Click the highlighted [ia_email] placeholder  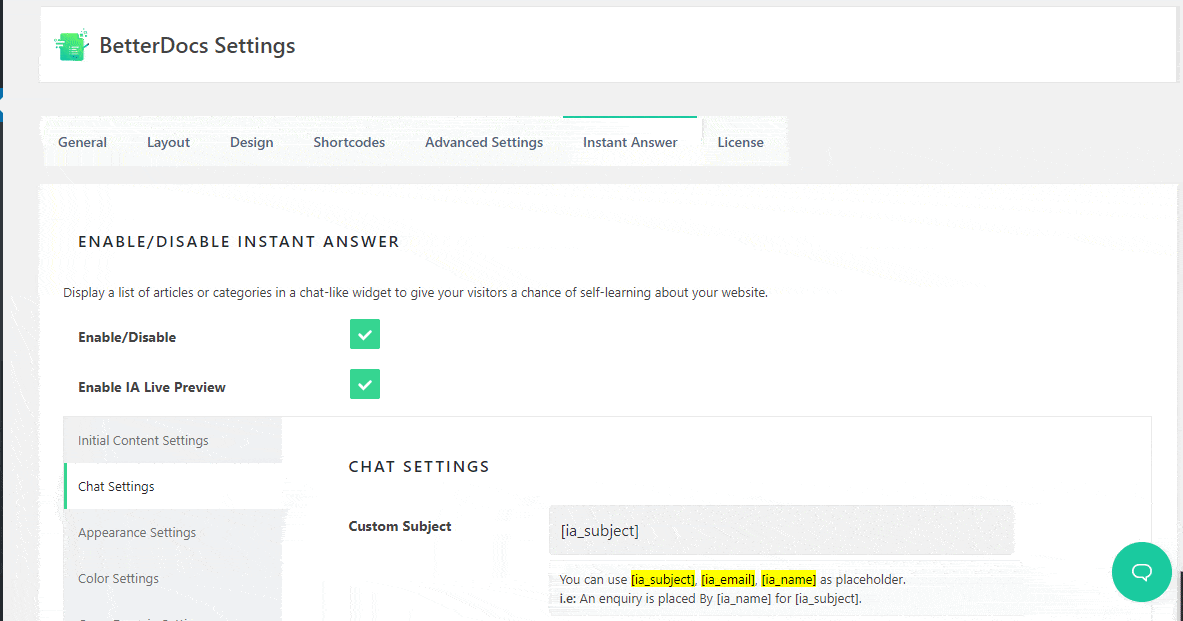(x=727, y=579)
